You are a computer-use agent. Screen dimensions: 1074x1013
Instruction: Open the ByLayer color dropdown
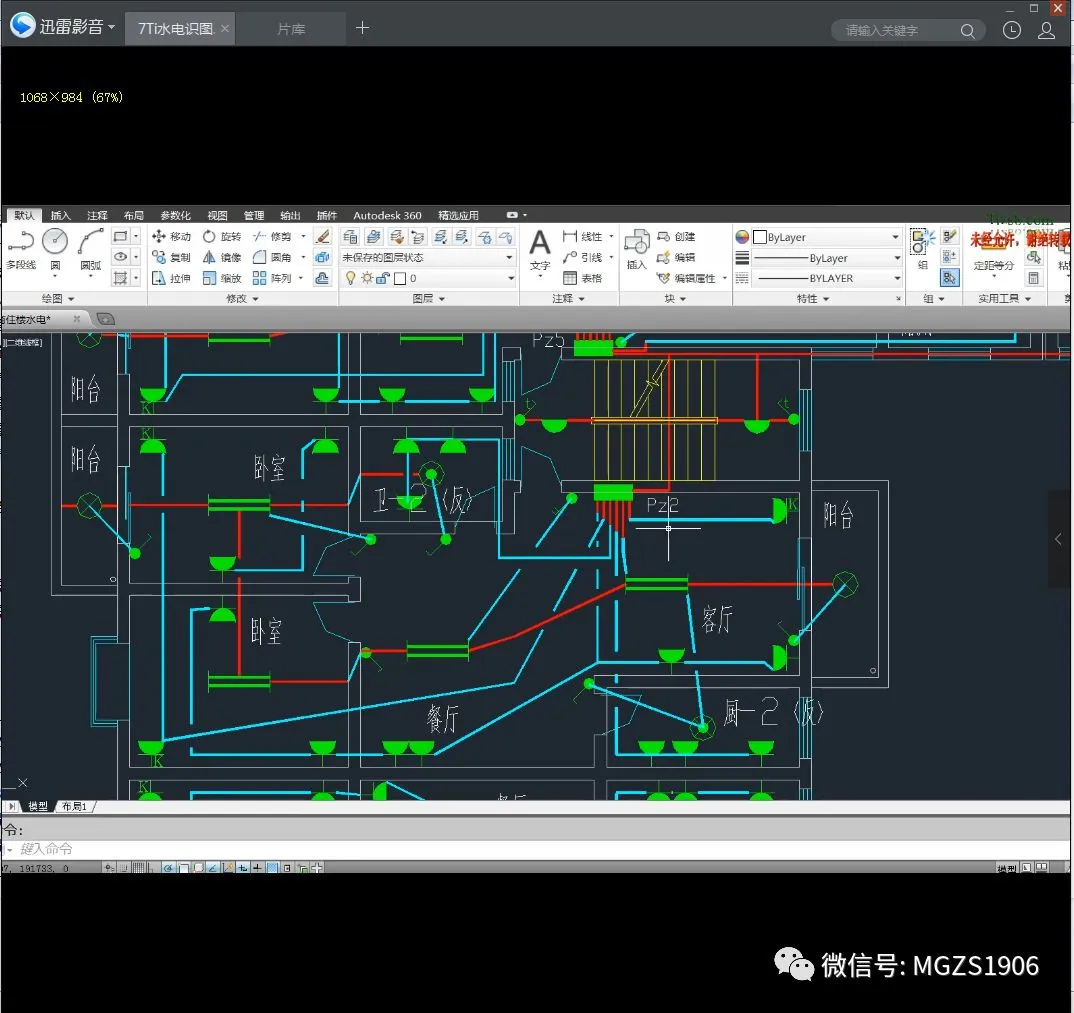(826, 237)
